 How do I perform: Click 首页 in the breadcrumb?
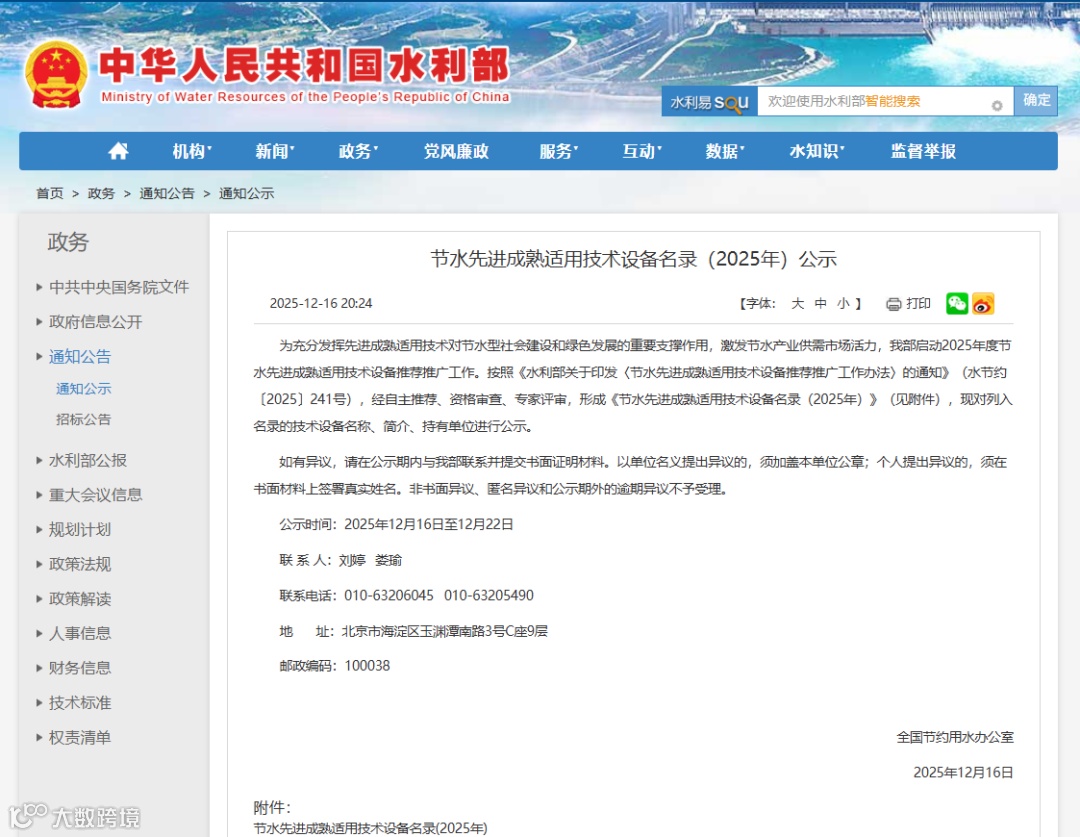point(50,194)
